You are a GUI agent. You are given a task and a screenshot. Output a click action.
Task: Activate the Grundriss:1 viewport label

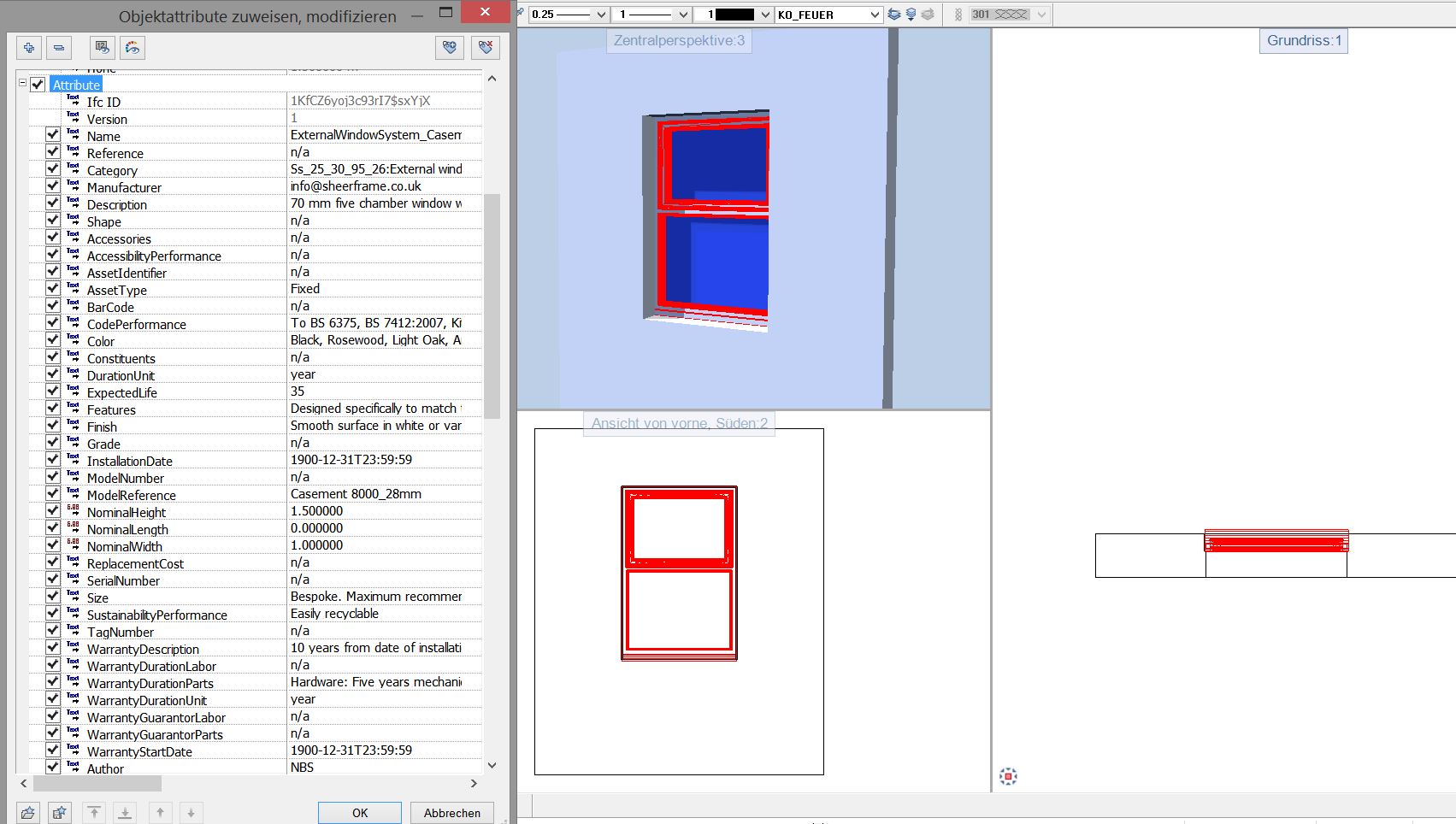[1303, 41]
